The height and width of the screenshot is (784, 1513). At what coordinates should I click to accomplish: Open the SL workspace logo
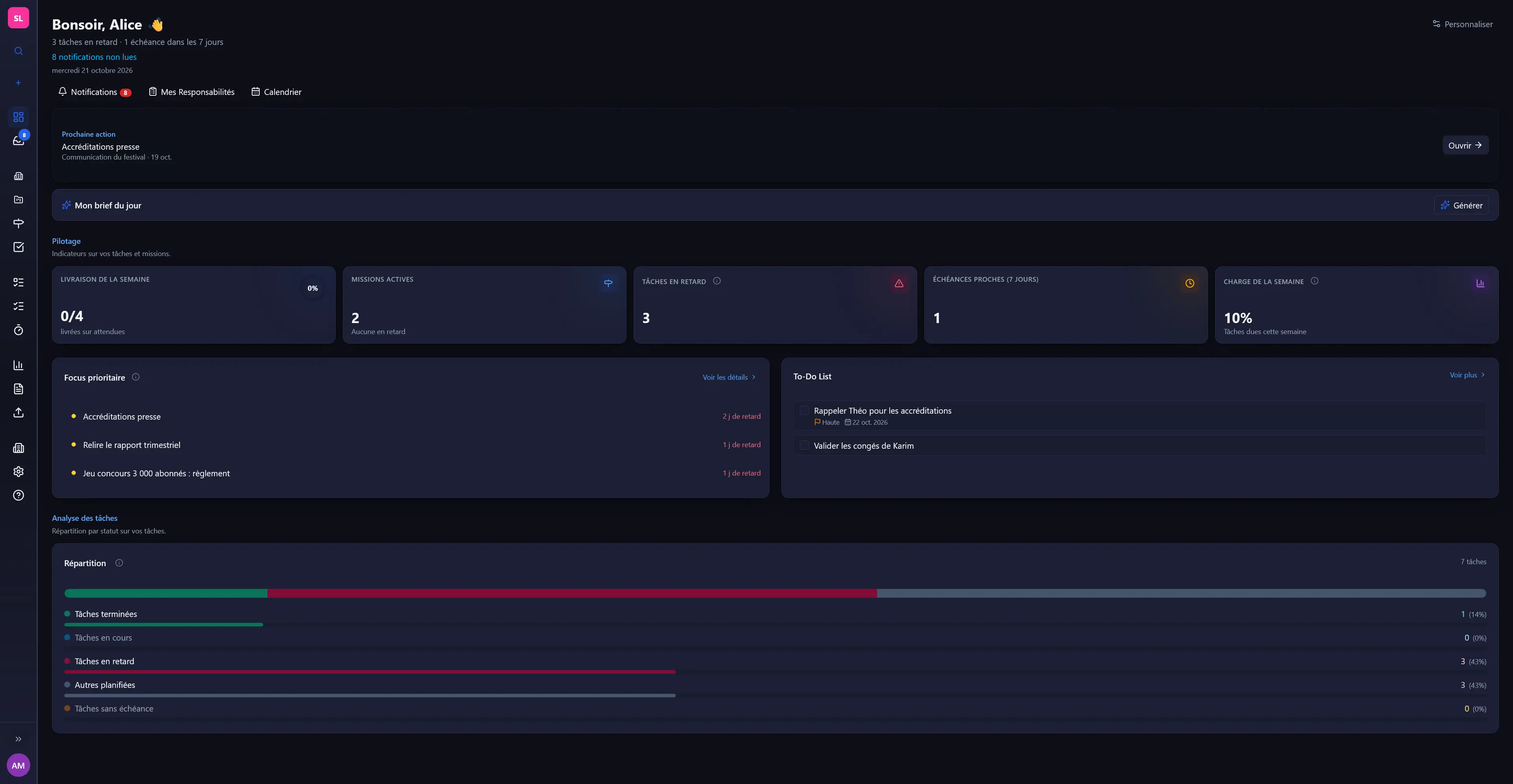(18, 18)
